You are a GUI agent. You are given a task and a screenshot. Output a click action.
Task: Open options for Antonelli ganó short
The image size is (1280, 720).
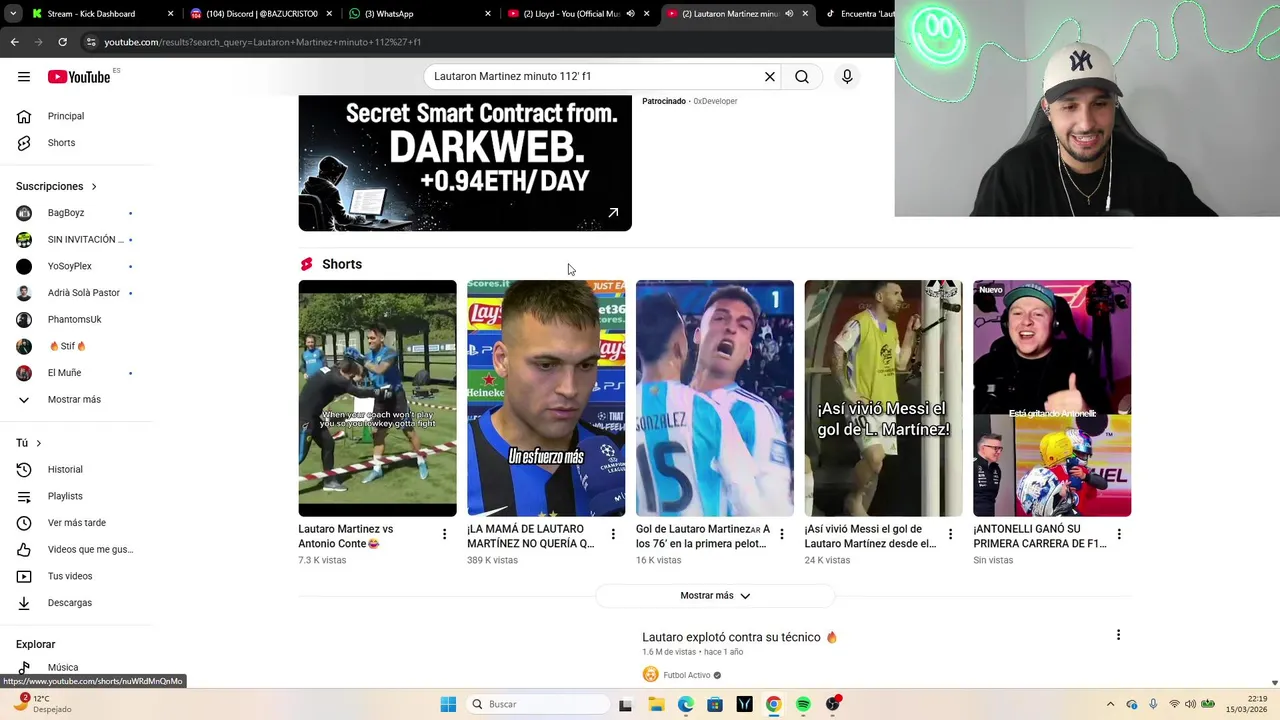(x=1119, y=535)
